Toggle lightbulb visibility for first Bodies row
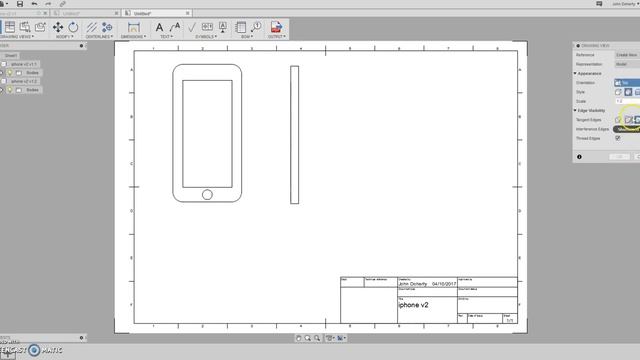640x360 pixels. pyautogui.click(x=10, y=73)
